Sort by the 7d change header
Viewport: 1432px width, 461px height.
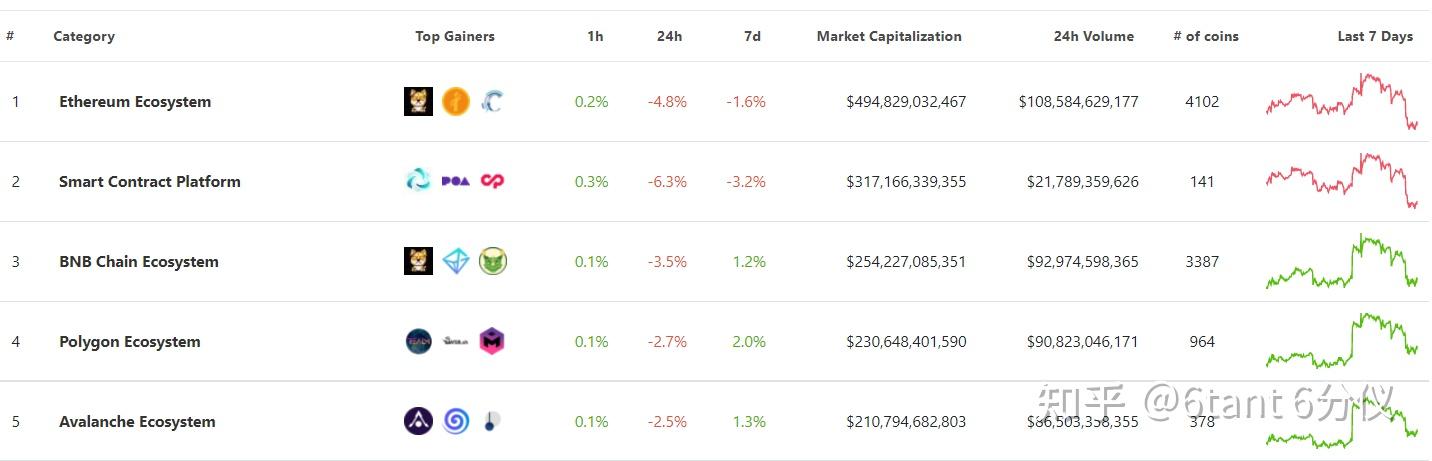(x=752, y=36)
